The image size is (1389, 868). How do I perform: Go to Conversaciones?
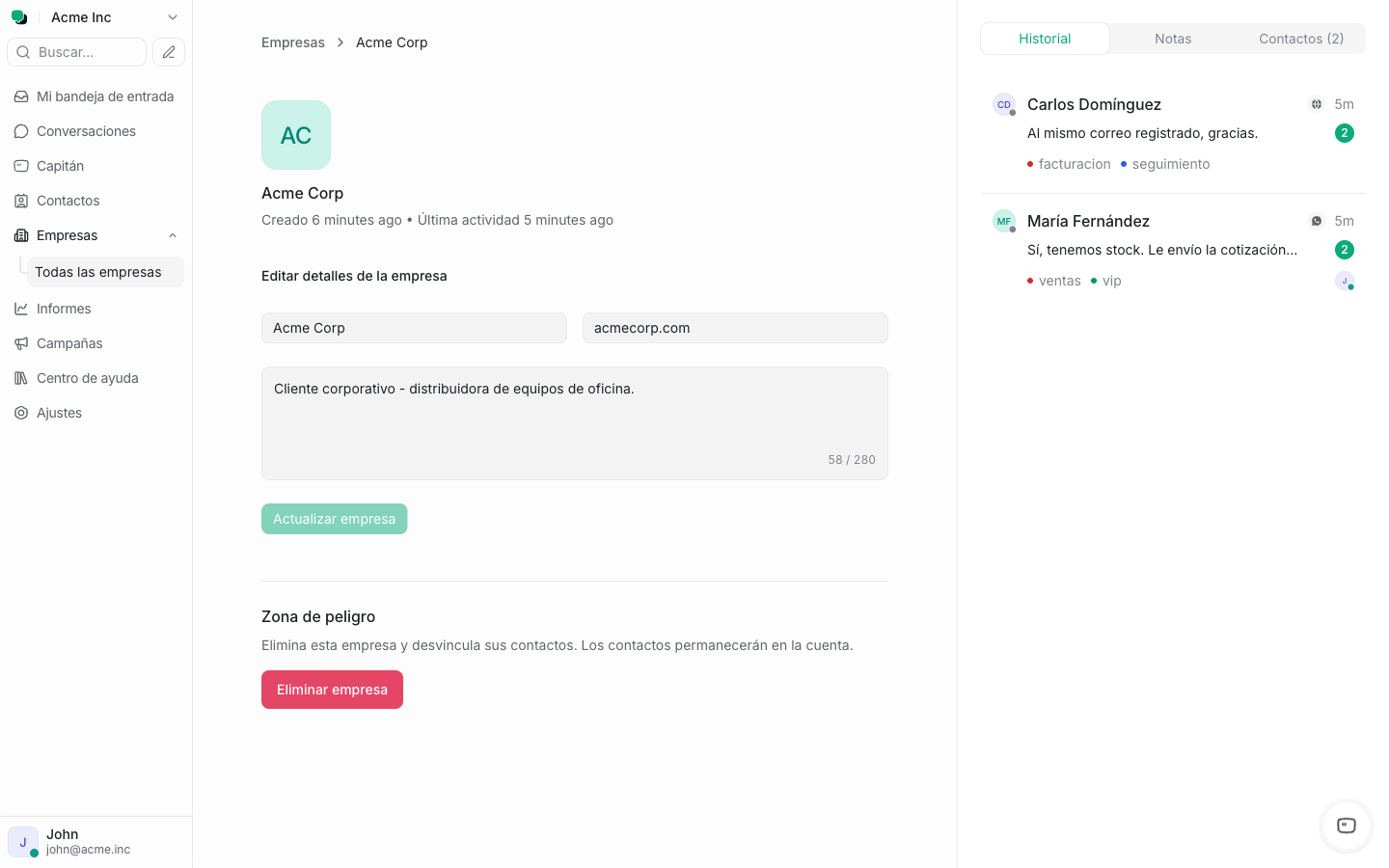[x=95, y=131]
